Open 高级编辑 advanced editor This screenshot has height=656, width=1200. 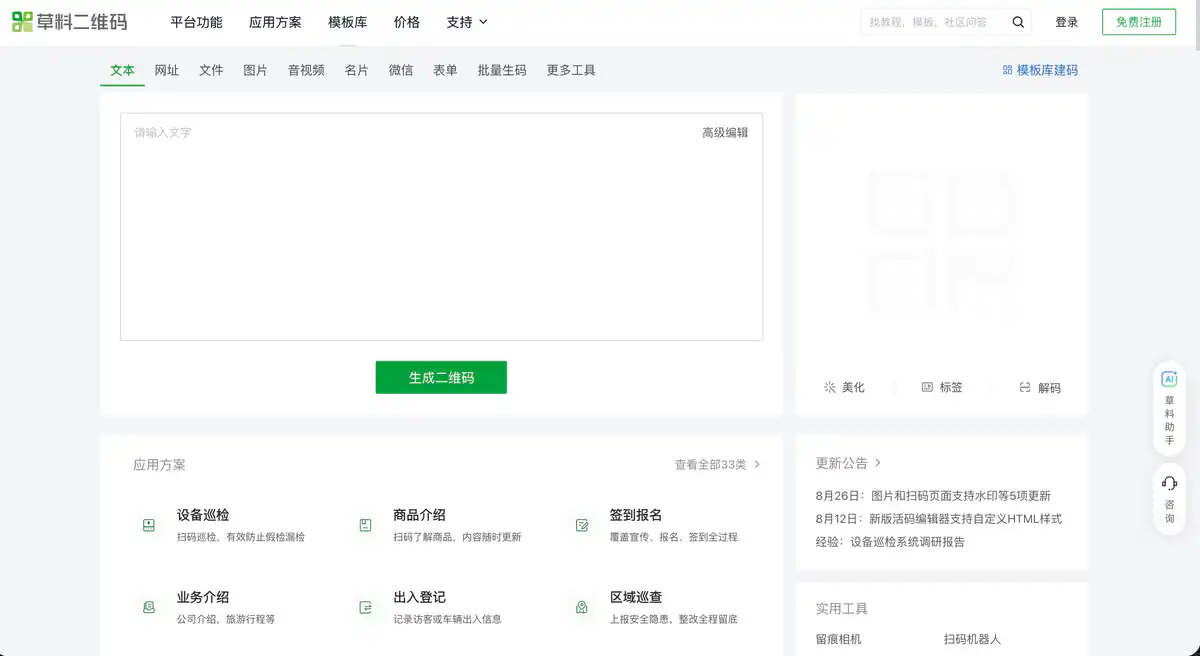725,132
